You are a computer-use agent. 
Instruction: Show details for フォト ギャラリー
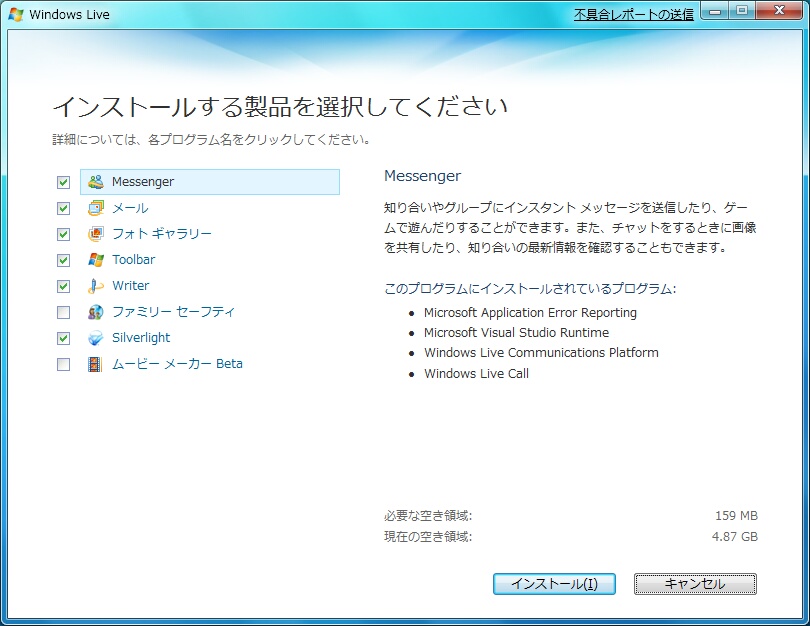point(162,234)
